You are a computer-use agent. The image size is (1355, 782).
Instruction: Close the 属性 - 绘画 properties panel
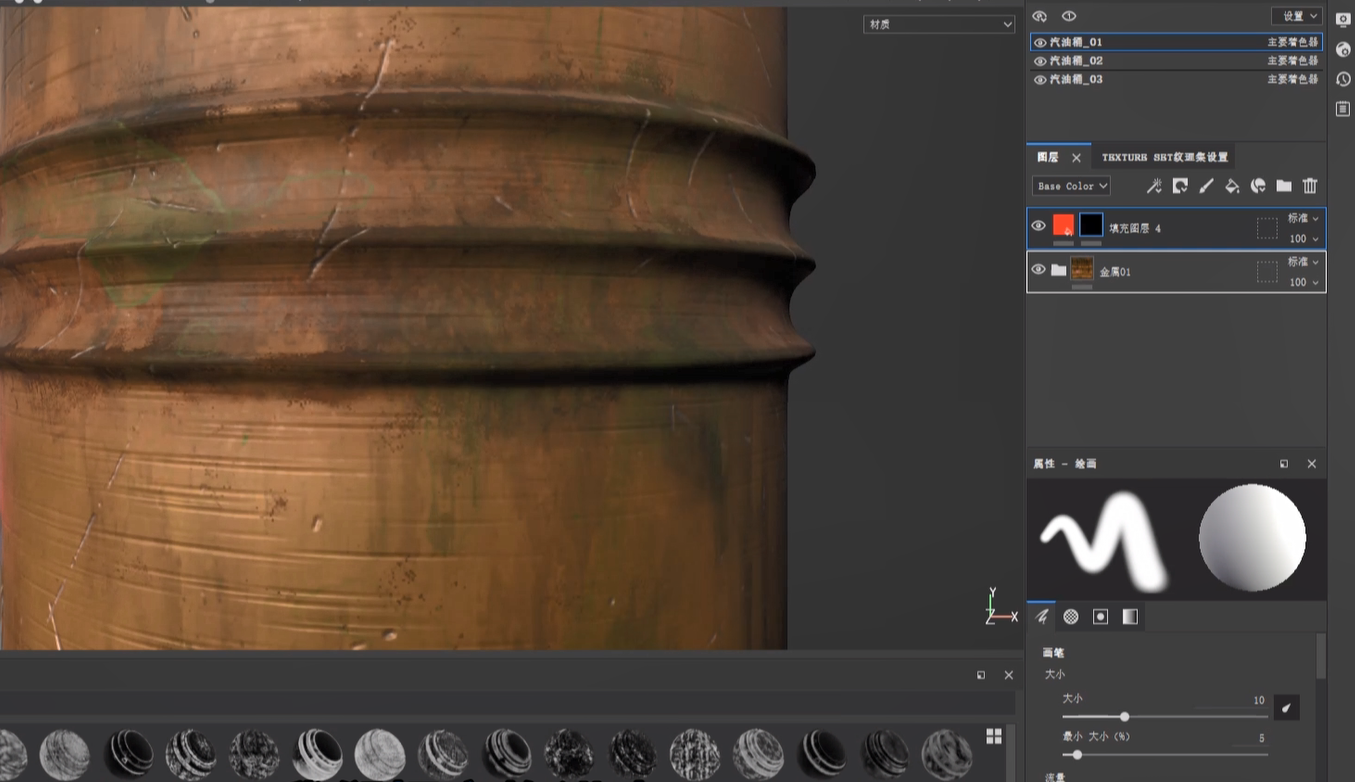click(1312, 464)
